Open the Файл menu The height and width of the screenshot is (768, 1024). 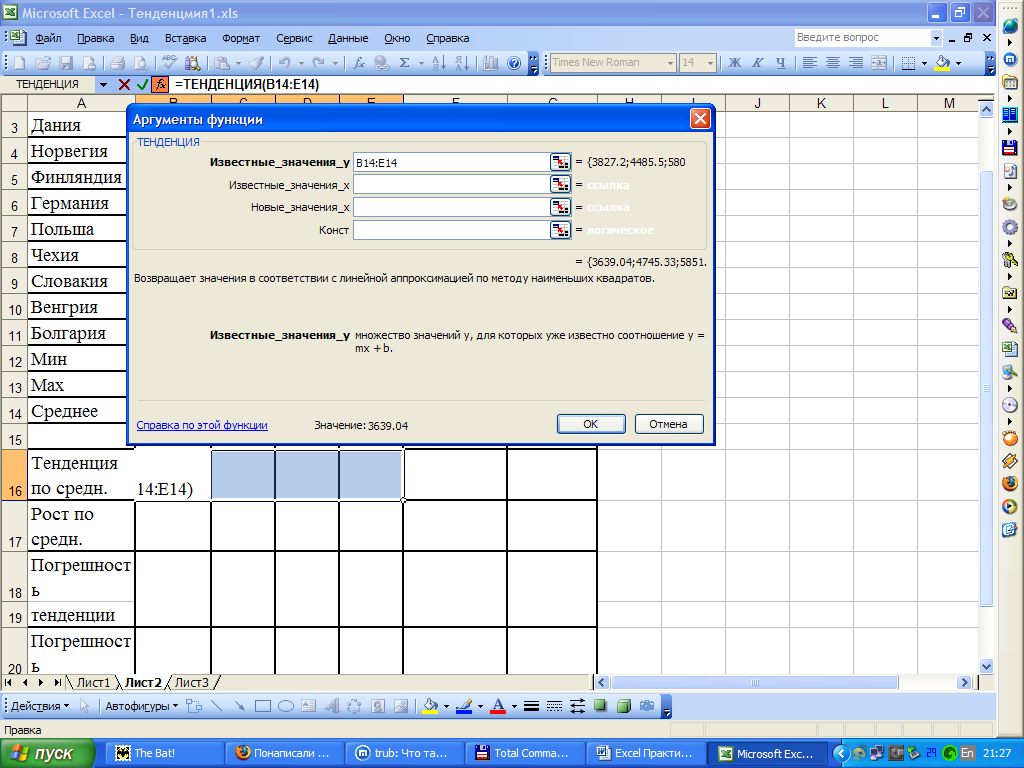[x=48, y=39]
